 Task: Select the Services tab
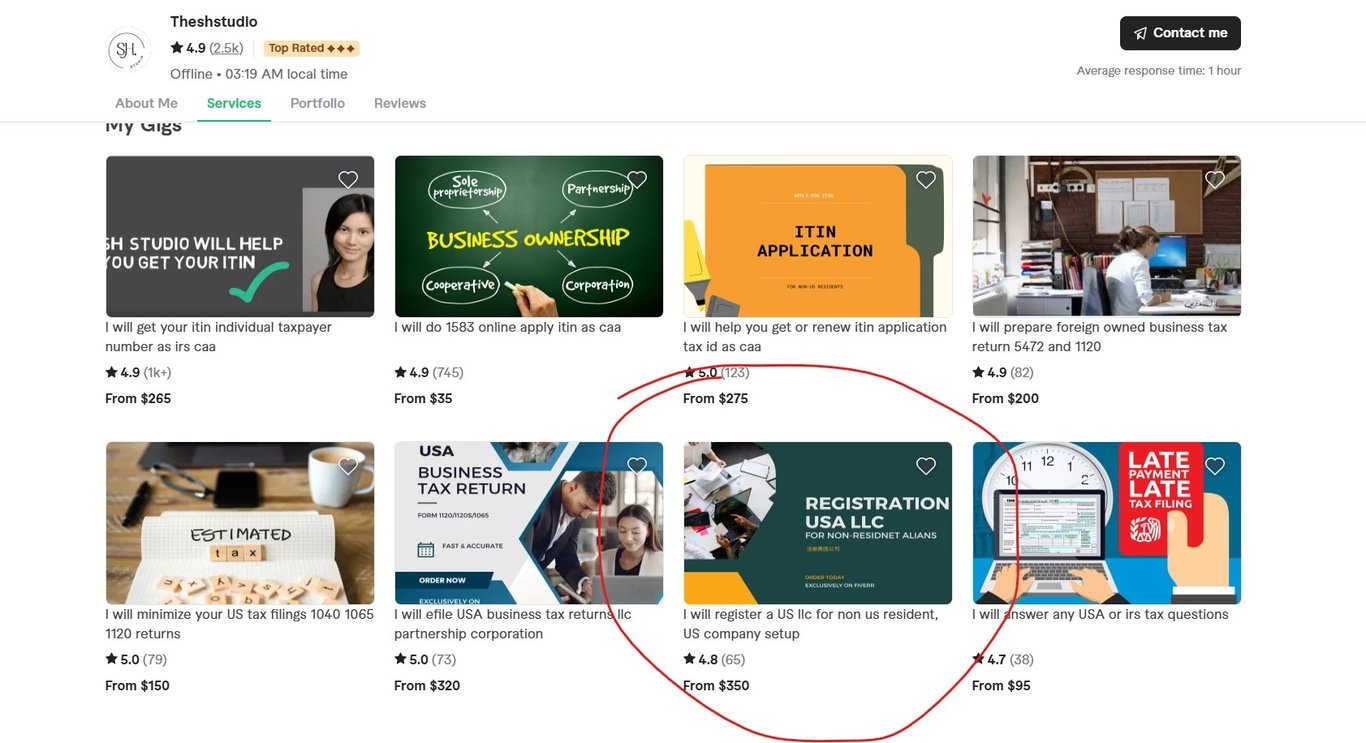(234, 103)
